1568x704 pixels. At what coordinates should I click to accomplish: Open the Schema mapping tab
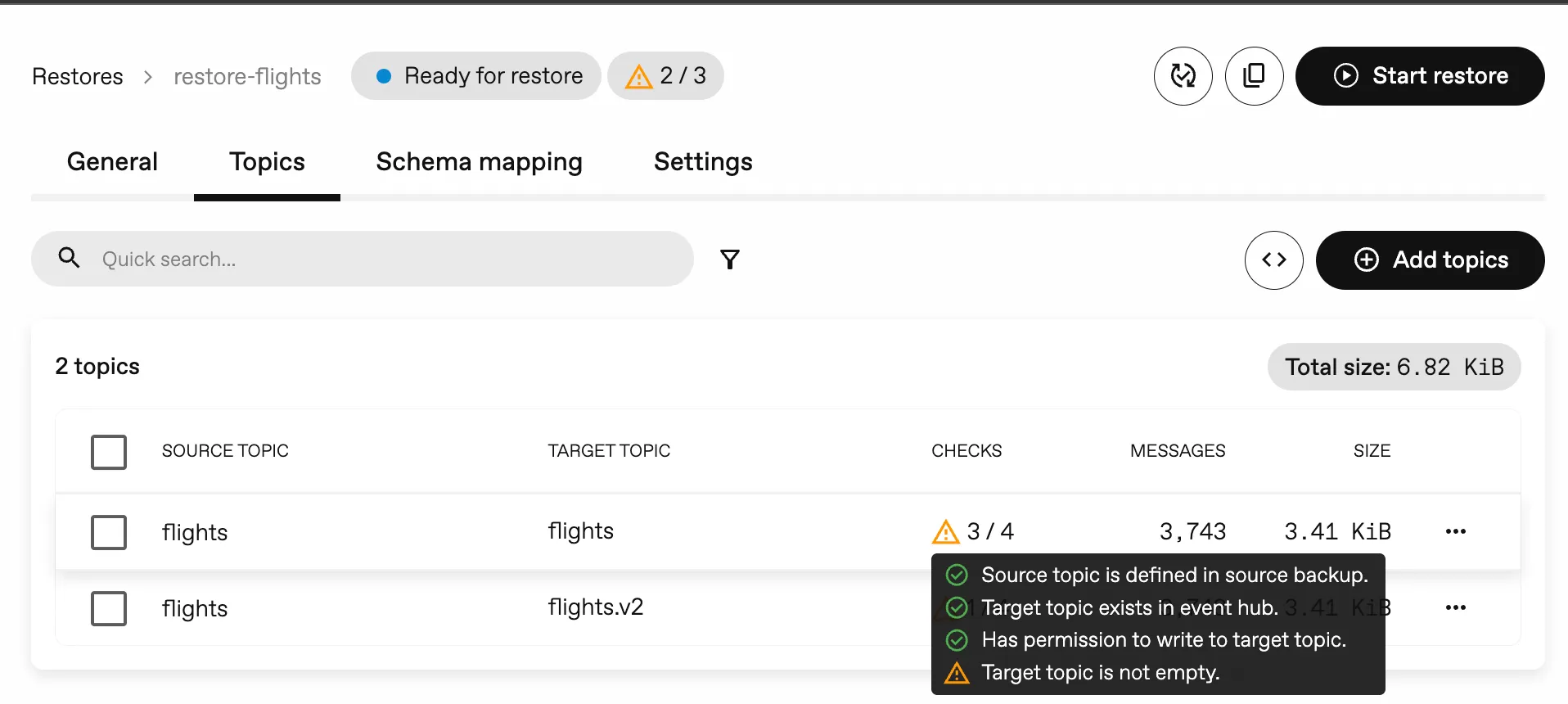tap(479, 162)
